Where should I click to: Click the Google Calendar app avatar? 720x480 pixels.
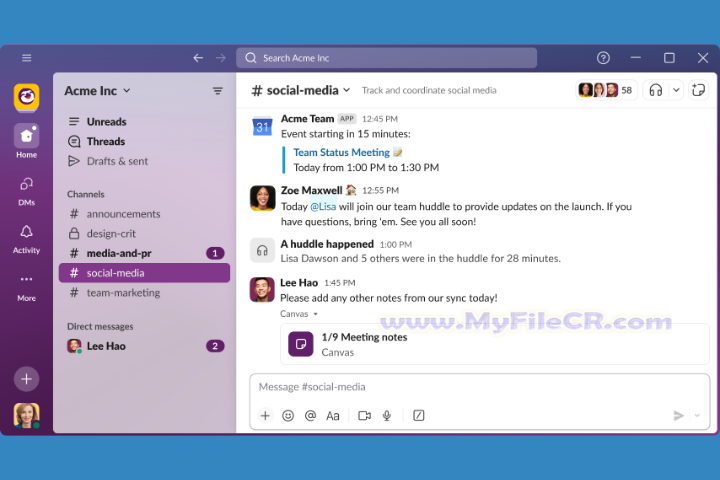pos(262,126)
